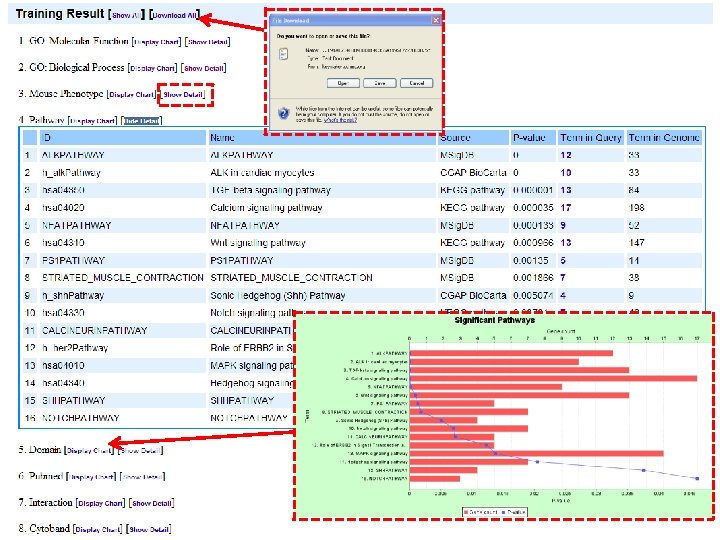Click the document file icon in the download dialog
The width and height of the screenshot is (720, 540).
click(x=284, y=54)
